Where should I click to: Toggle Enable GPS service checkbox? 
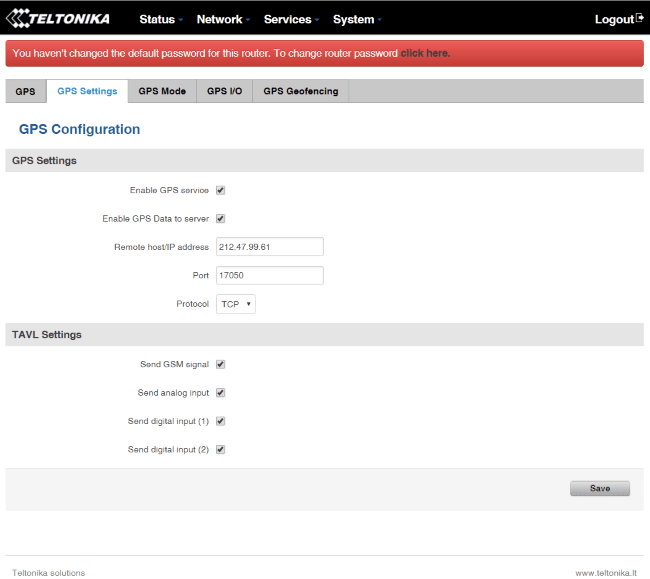click(x=220, y=190)
